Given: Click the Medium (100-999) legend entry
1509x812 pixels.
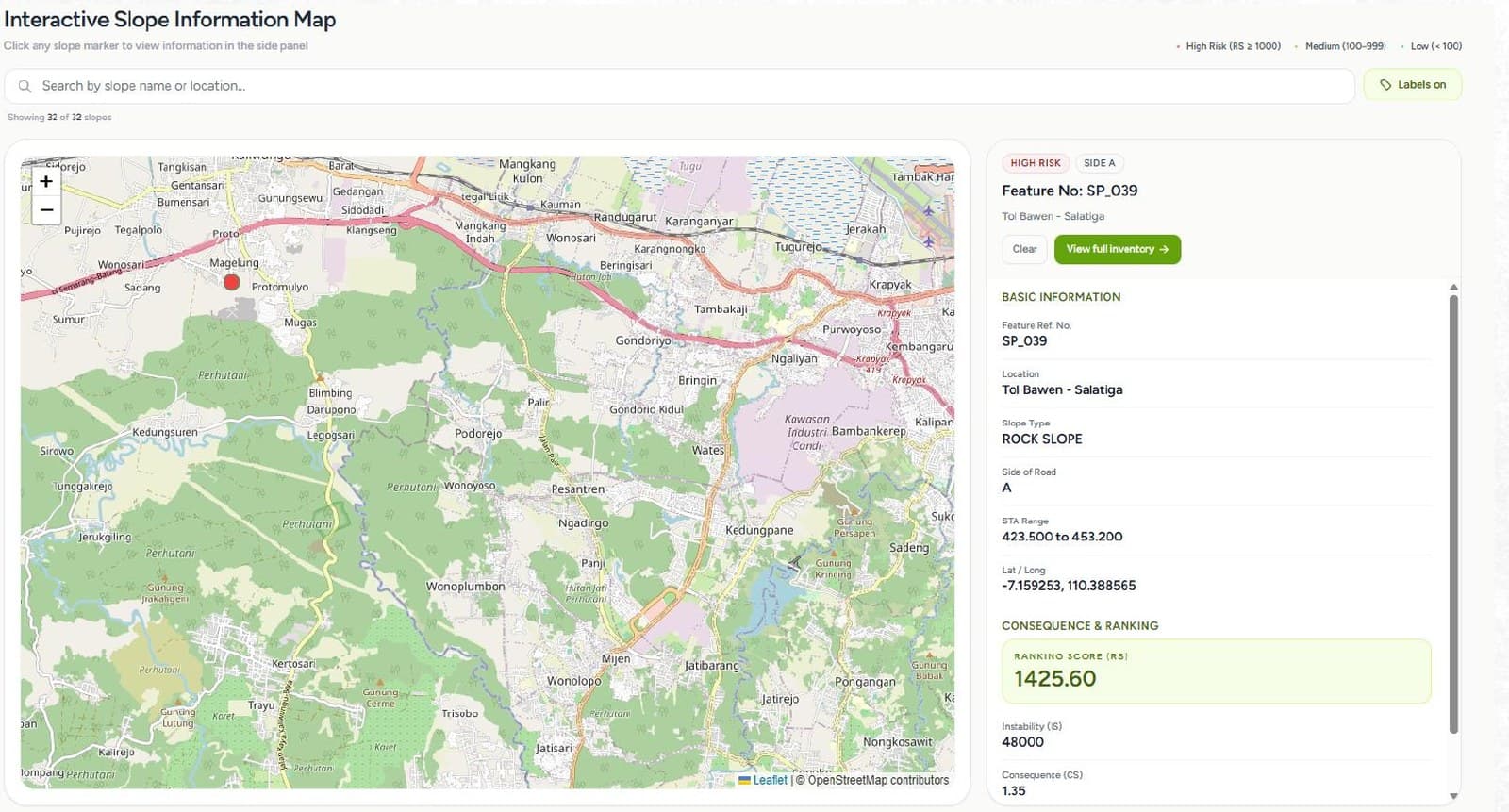Looking at the screenshot, I should [x=1340, y=46].
